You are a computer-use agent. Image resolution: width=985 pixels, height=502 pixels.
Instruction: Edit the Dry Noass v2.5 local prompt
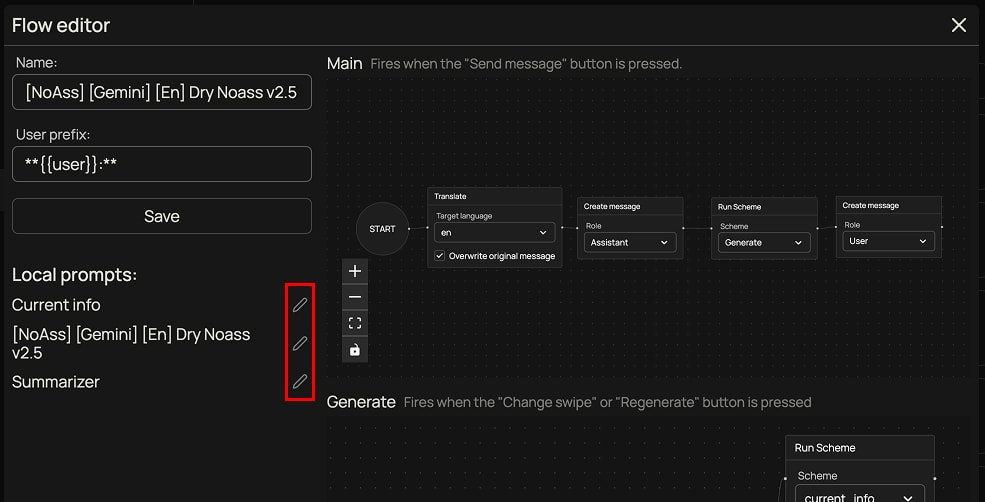[299, 343]
